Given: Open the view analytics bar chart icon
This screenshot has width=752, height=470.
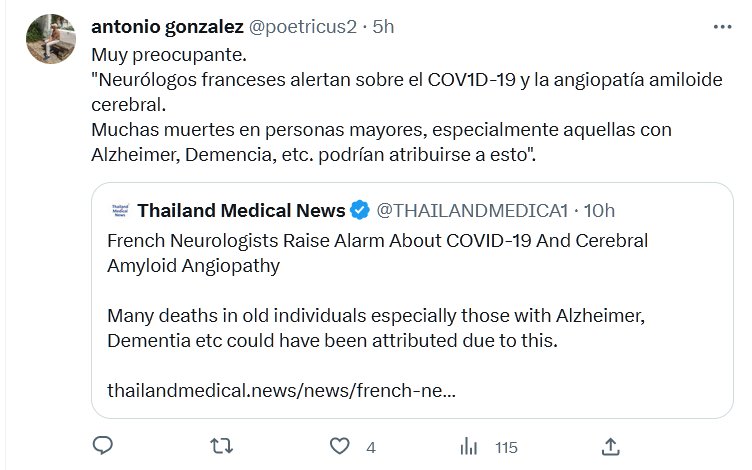Looking at the screenshot, I should (x=468, y=446).
